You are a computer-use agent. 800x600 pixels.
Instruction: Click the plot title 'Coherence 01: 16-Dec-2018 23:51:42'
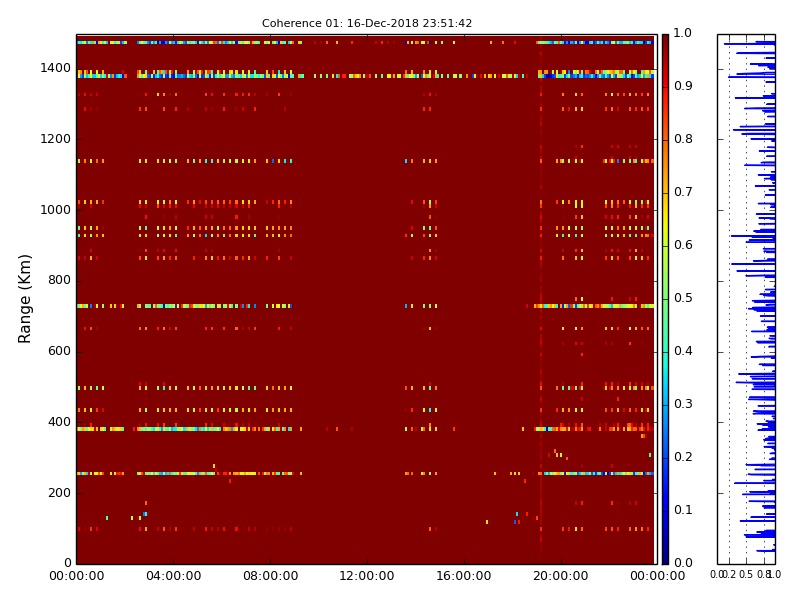click(367, 23)
